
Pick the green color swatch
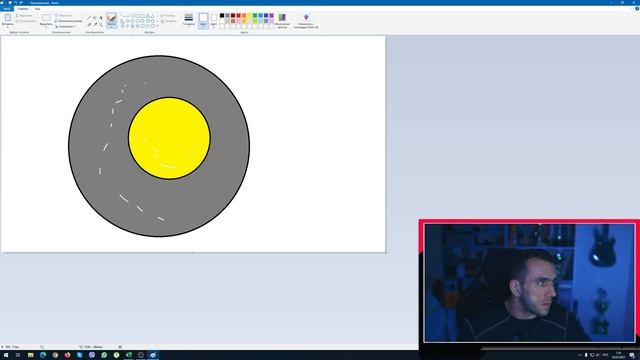tap(255, 16)
